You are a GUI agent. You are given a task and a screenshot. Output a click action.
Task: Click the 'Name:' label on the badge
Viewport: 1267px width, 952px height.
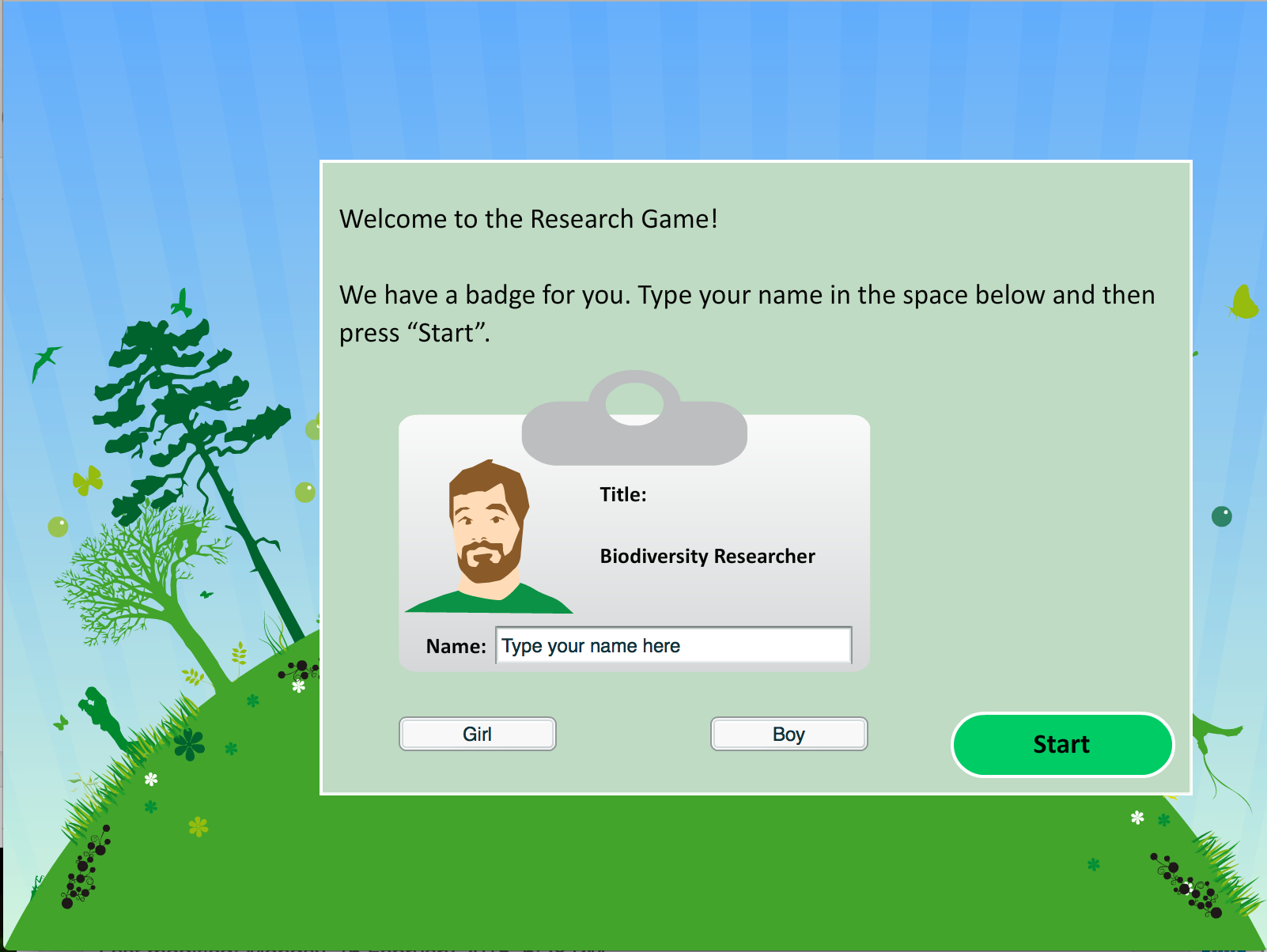tap(456, 647)
